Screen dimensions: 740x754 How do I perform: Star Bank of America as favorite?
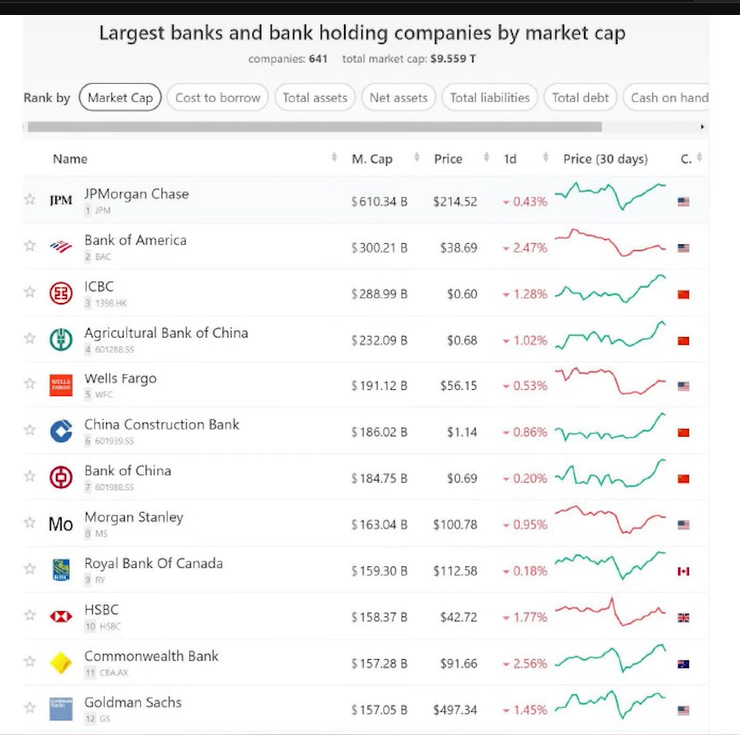pos(30,246)
